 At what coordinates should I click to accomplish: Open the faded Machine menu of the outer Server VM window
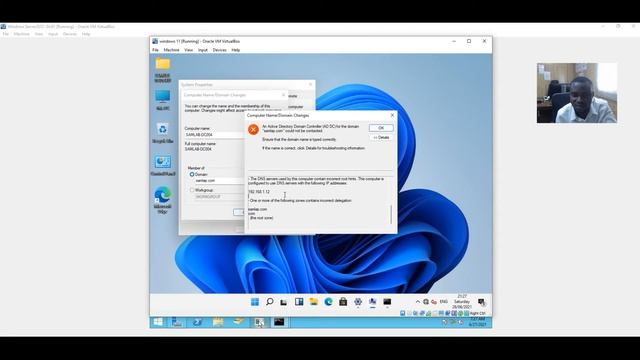[22, 34]
